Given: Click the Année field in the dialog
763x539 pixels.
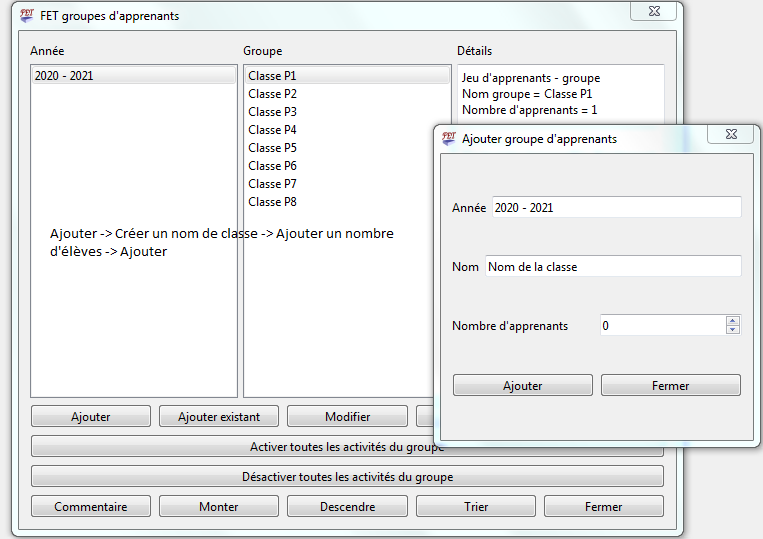Looking at the screenshot, I should 616,208.
